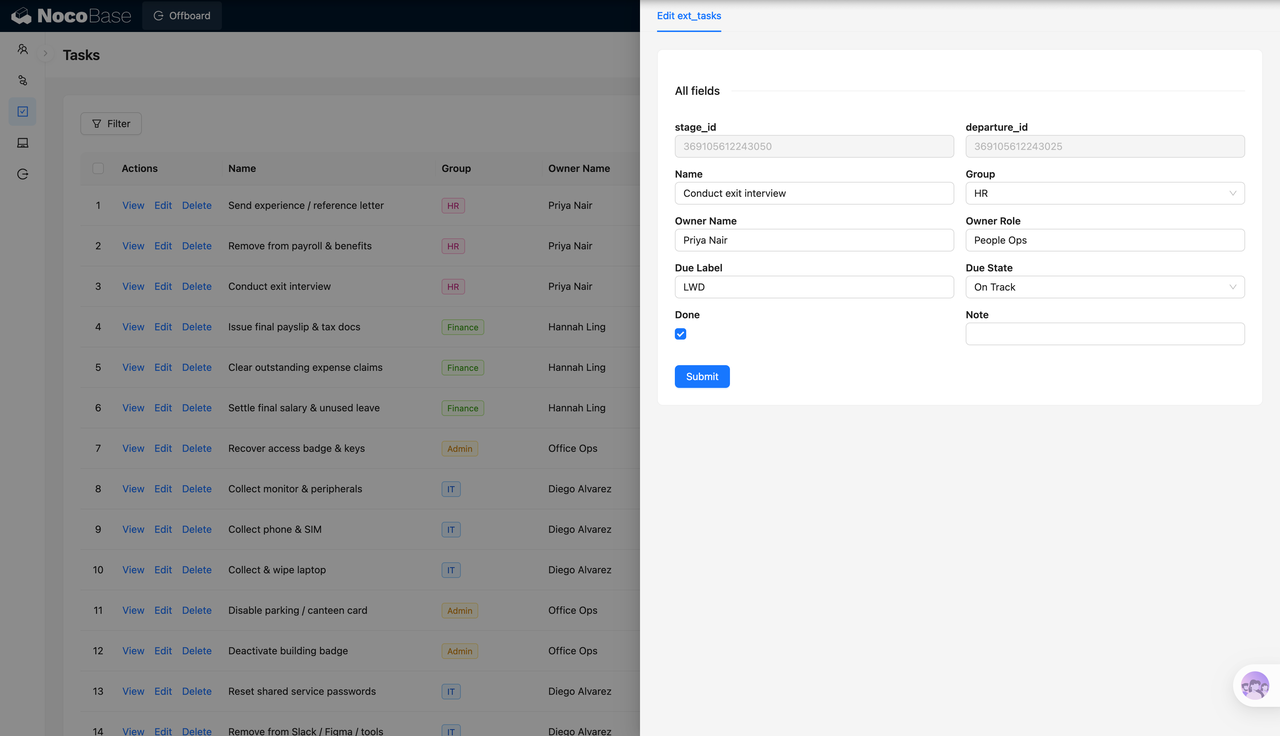This screenshot has width=1280, height=736.
Task: Toggle the Done checkbox
Action: (681, 334)
